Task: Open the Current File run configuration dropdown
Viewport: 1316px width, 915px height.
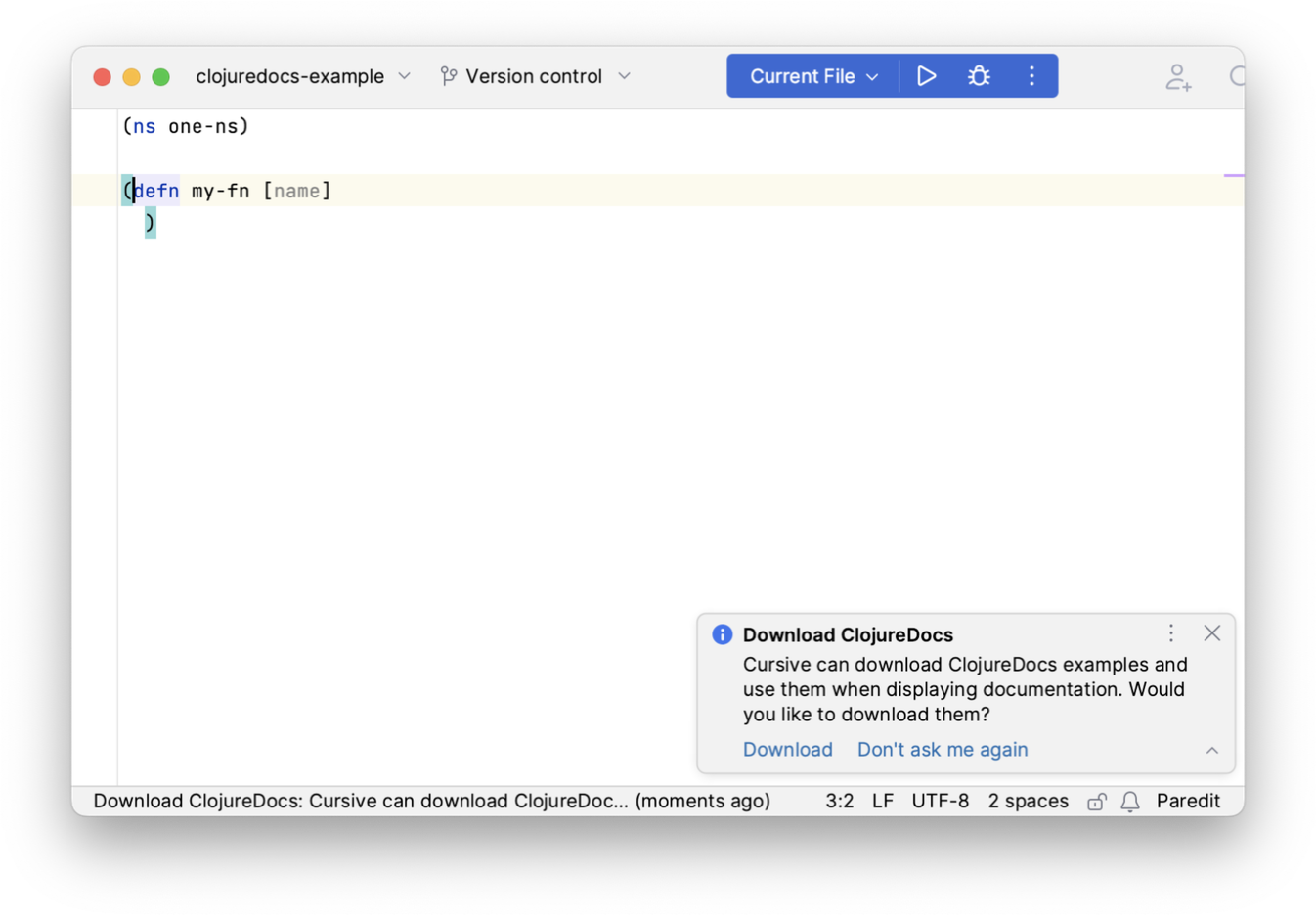Action: [813, 76]
